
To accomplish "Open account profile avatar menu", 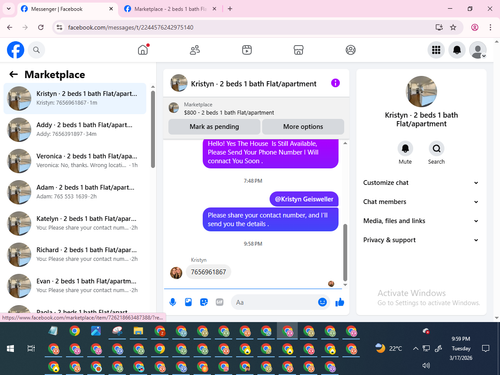I will click(x=478, y=50).
